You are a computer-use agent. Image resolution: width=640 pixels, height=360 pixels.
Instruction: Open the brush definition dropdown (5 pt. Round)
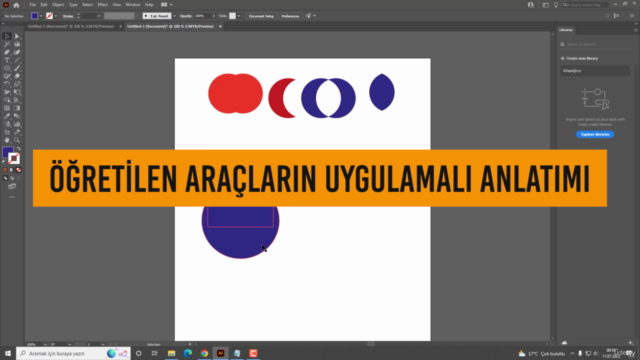pos(174,16)
